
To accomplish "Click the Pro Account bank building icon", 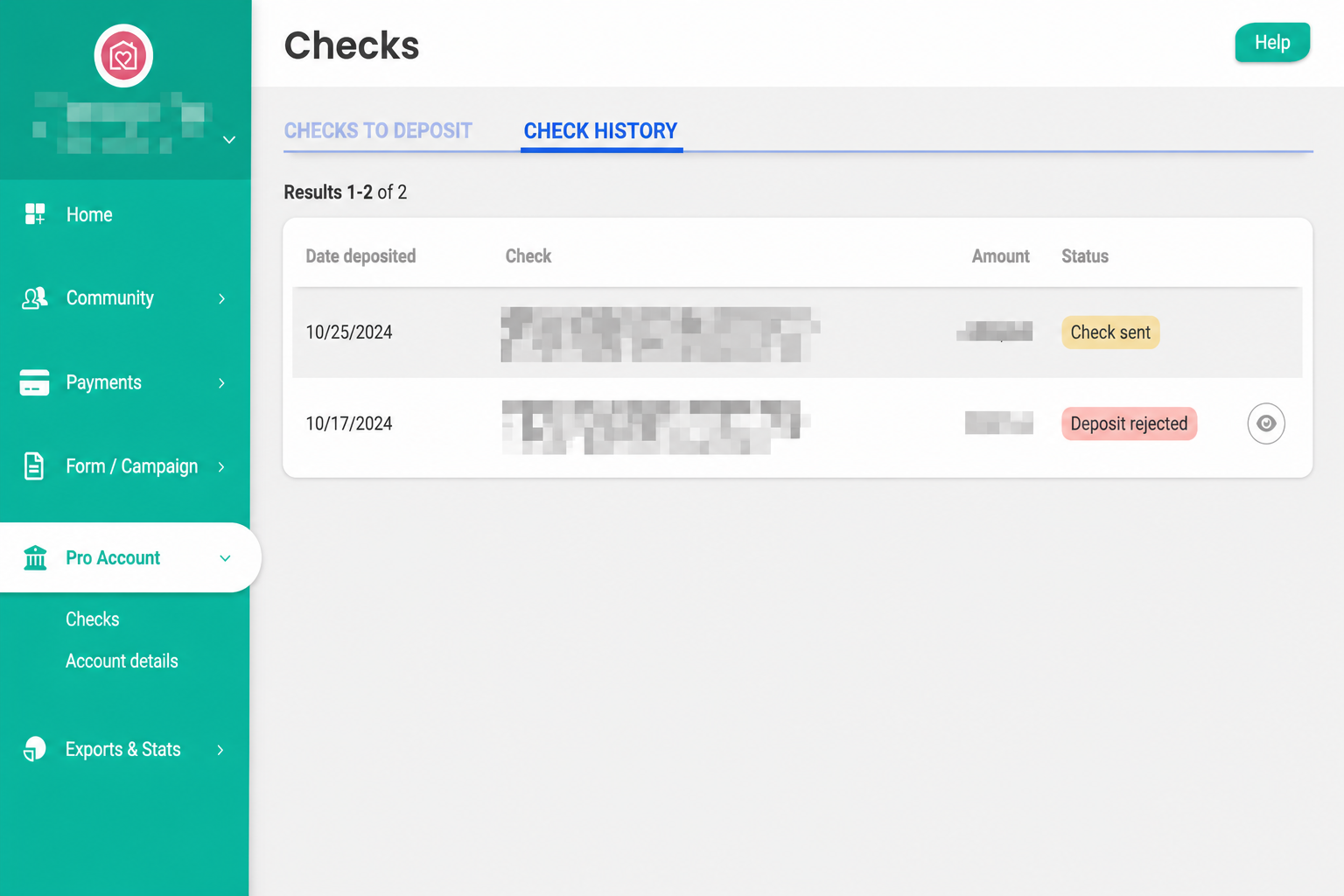I will (x=35, y=557).
